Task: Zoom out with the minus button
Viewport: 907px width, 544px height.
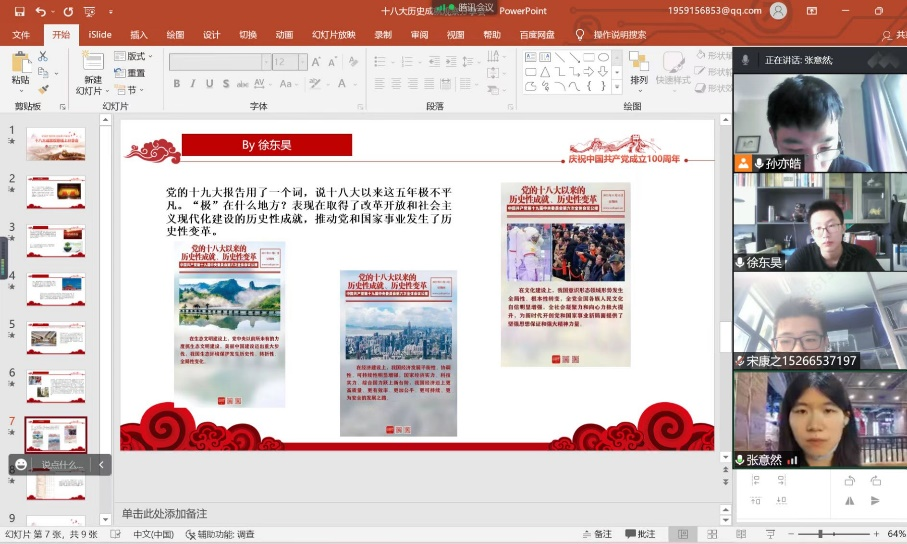Action: 791,534
